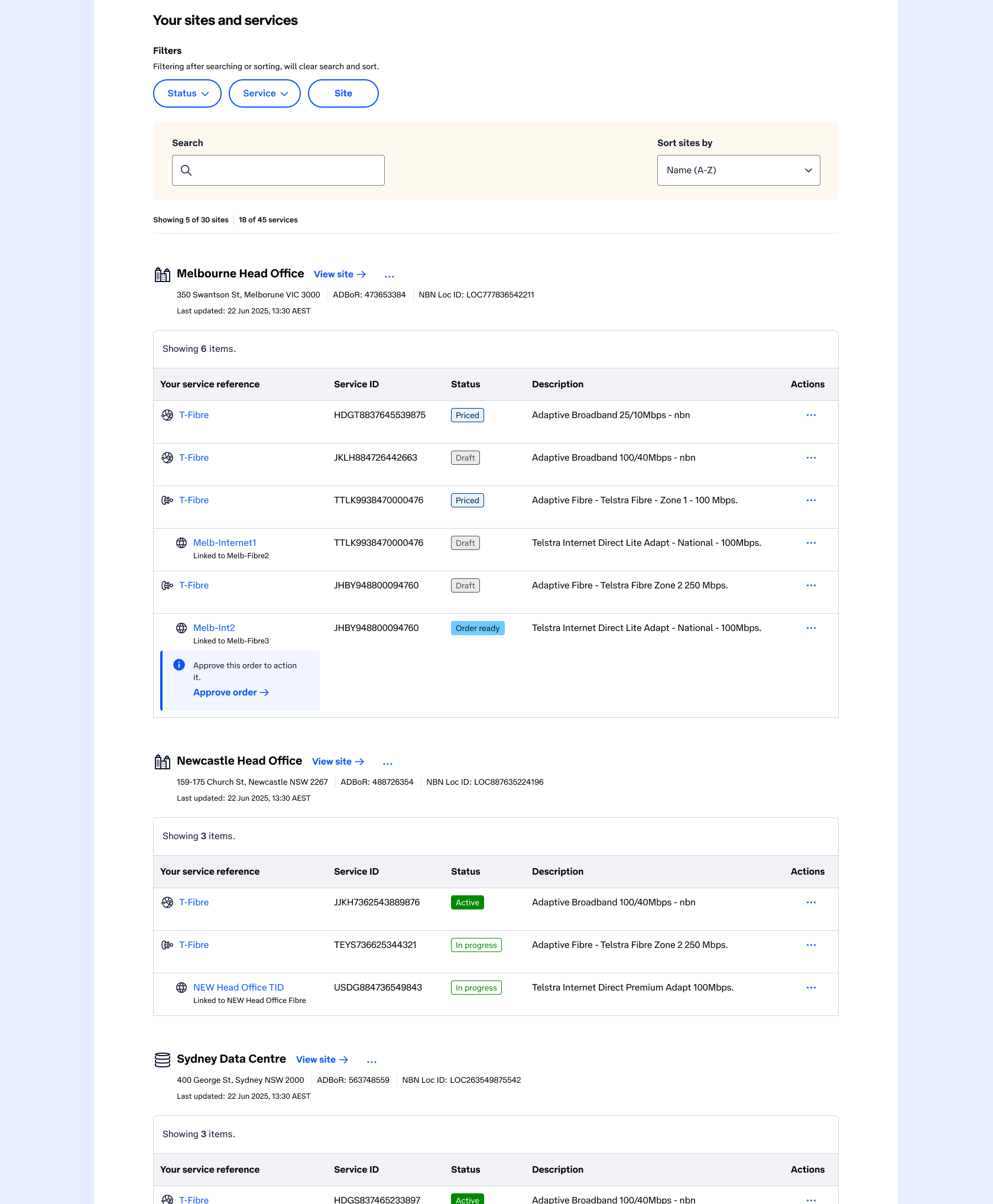Viewport: 993px width, 1204px height.
Task: Open View site link for Newcastle Head Office
Action: point(338,762)
